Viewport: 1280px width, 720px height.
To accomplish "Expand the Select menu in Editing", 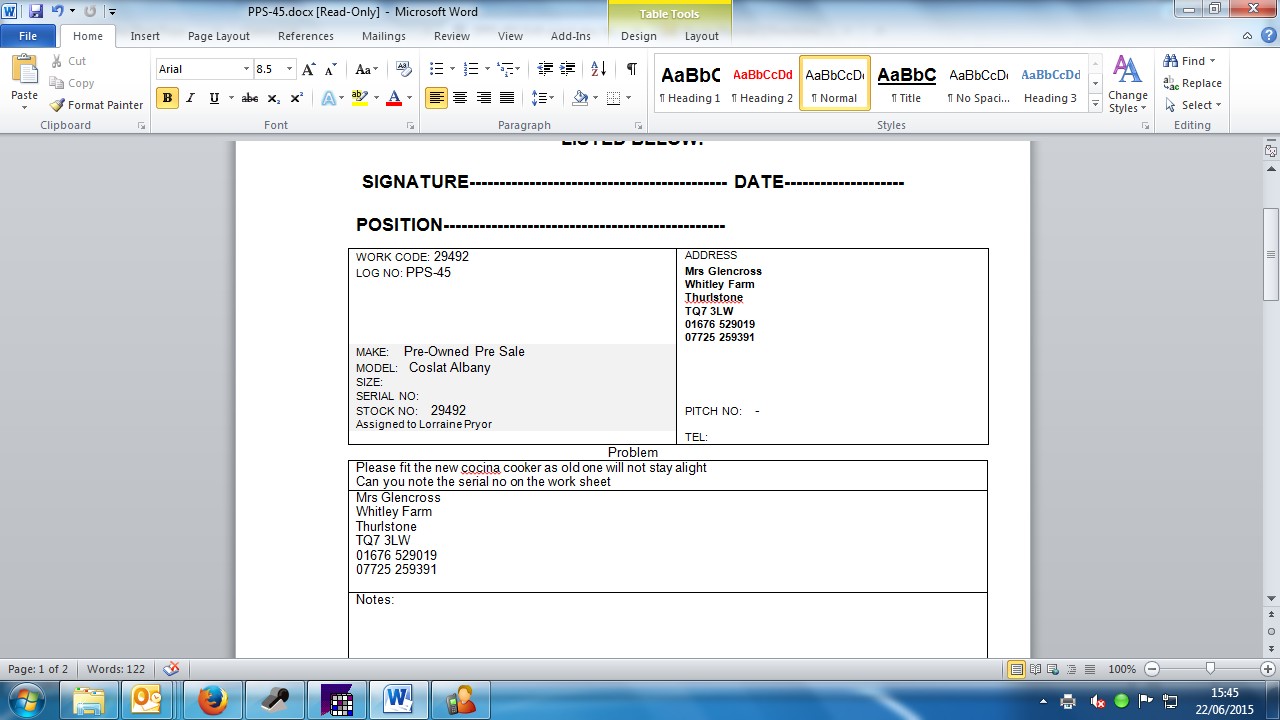I will (1193, 105).
